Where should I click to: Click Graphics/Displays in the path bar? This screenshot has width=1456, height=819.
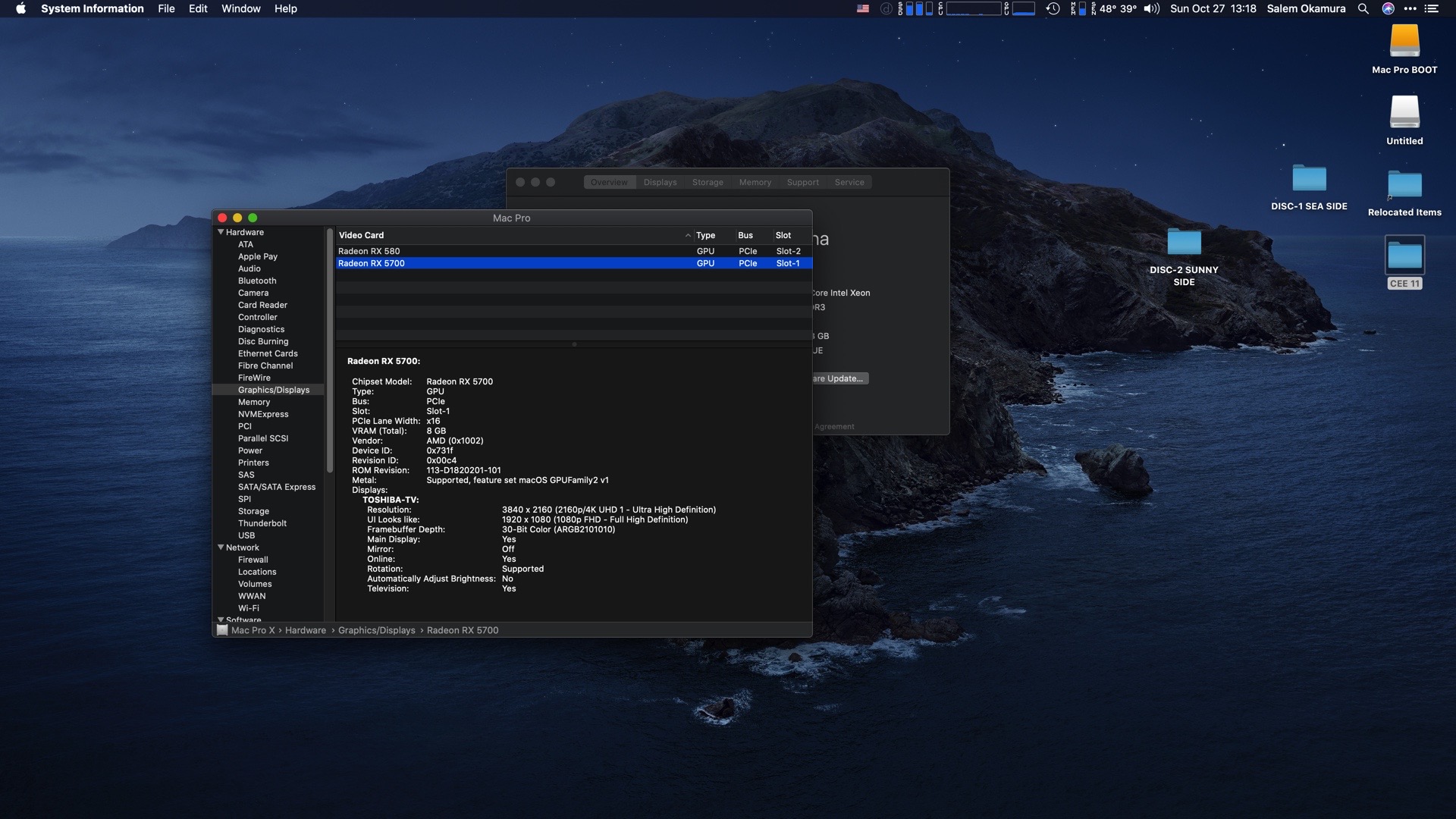tap(377, 630)
